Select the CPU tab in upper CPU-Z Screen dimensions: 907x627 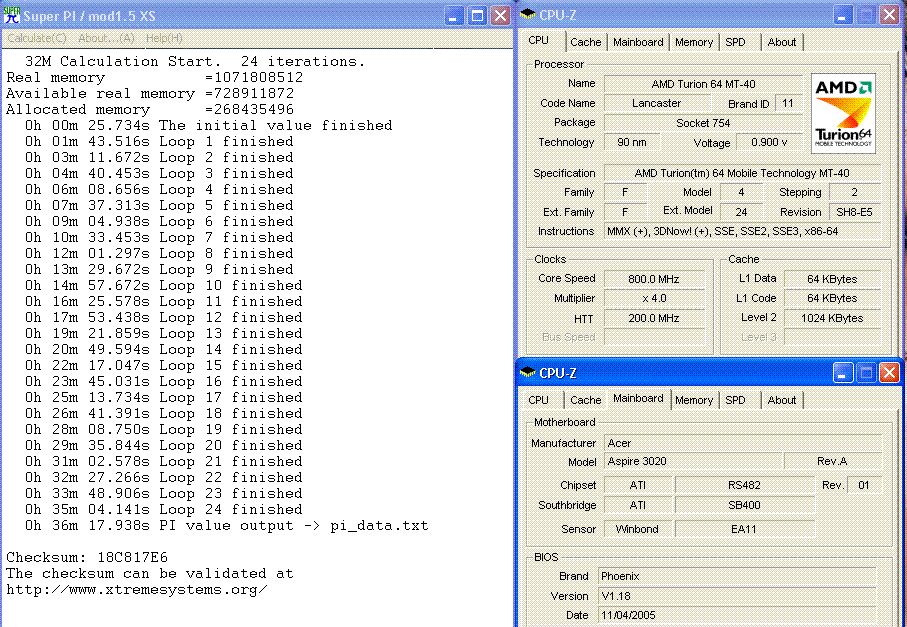[x=539, y=40]
